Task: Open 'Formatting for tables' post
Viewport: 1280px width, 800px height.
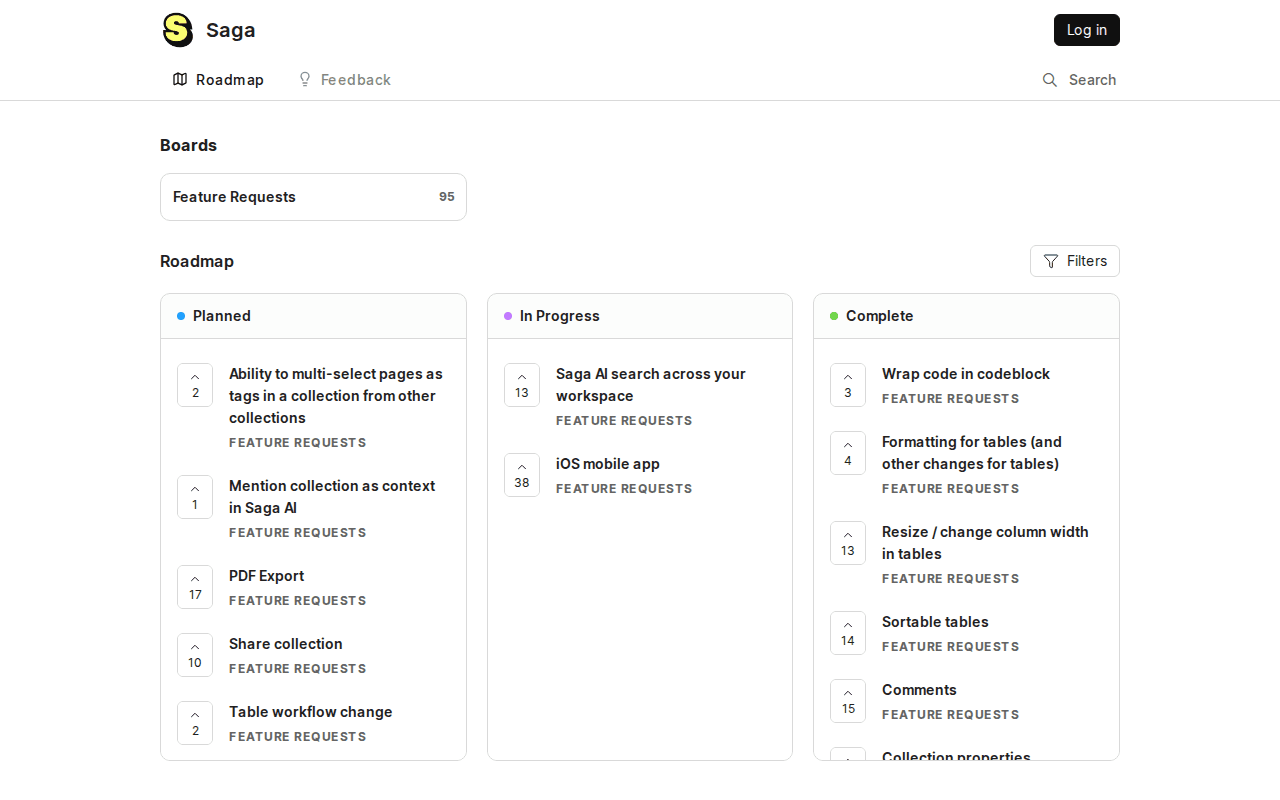Action: click(972, 453)
